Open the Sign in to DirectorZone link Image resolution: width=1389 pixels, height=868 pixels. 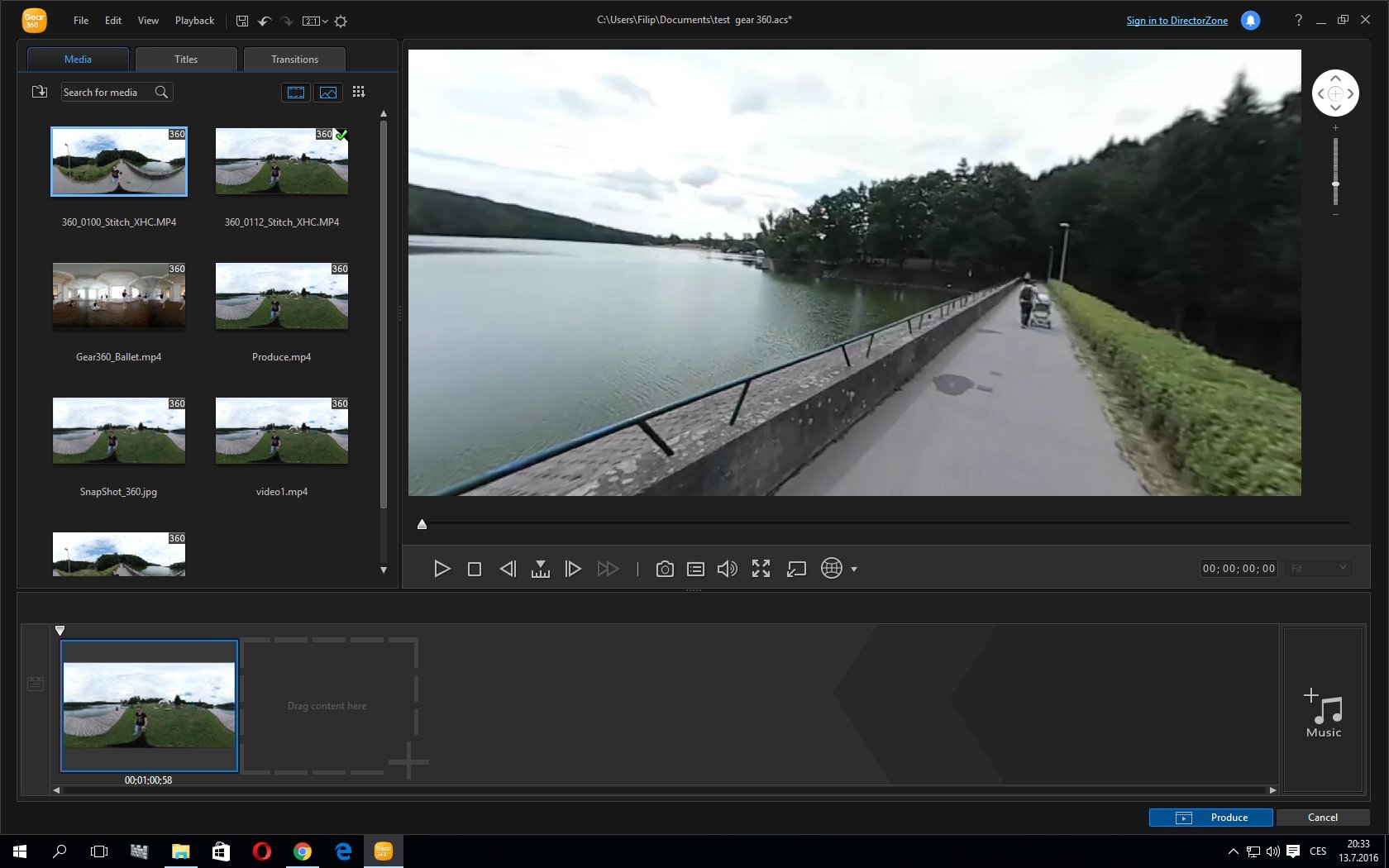pyautogui.click(x=1176, y=20)
